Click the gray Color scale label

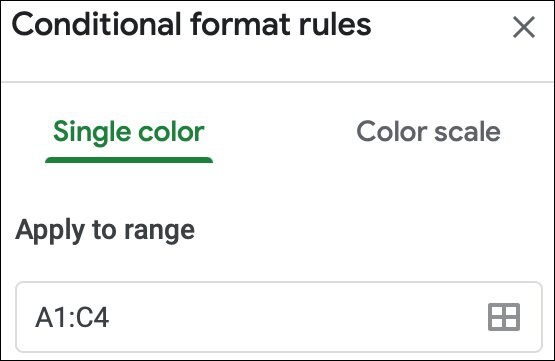pyautogui.click(x=428, y=132)
